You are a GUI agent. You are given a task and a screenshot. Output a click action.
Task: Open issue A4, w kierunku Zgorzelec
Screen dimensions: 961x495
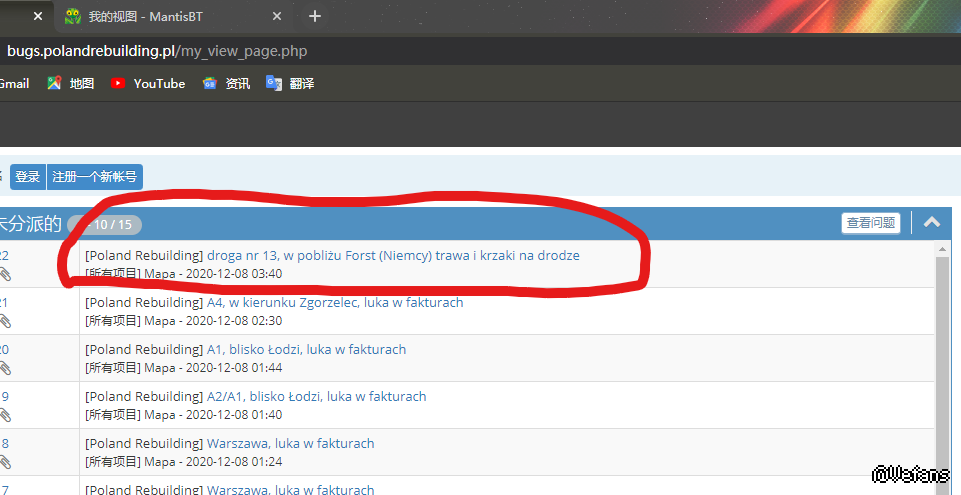click(x=335, y=302)
